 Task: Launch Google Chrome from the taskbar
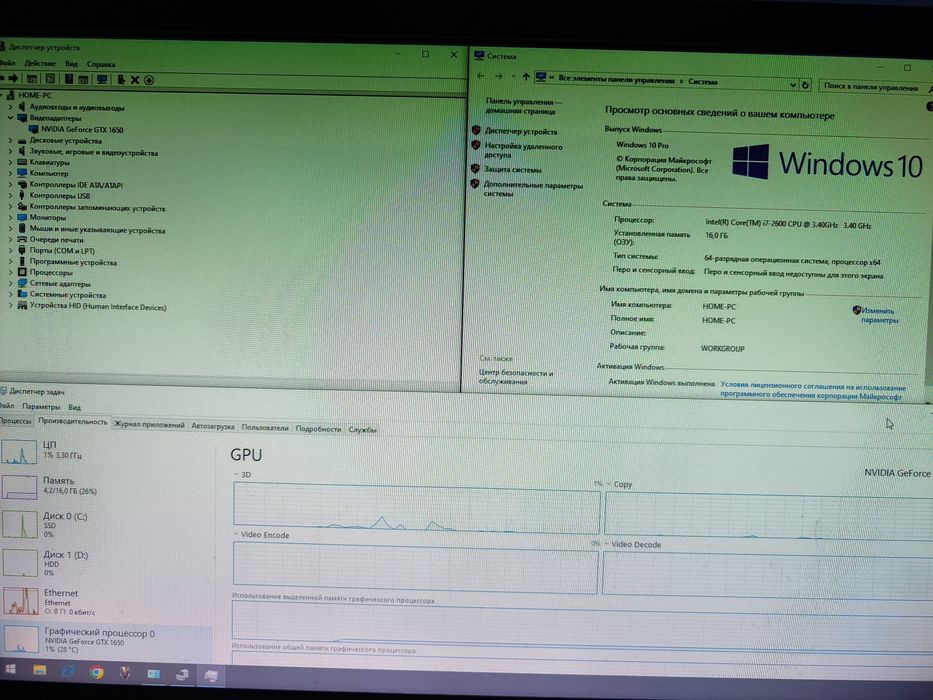click(96, 673)
